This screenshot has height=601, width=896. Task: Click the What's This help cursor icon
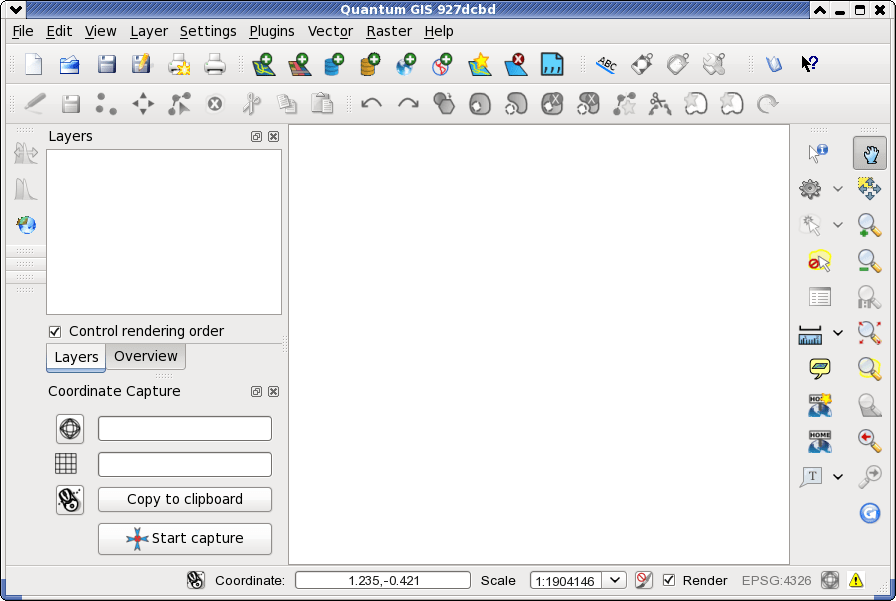pos(809,63)
